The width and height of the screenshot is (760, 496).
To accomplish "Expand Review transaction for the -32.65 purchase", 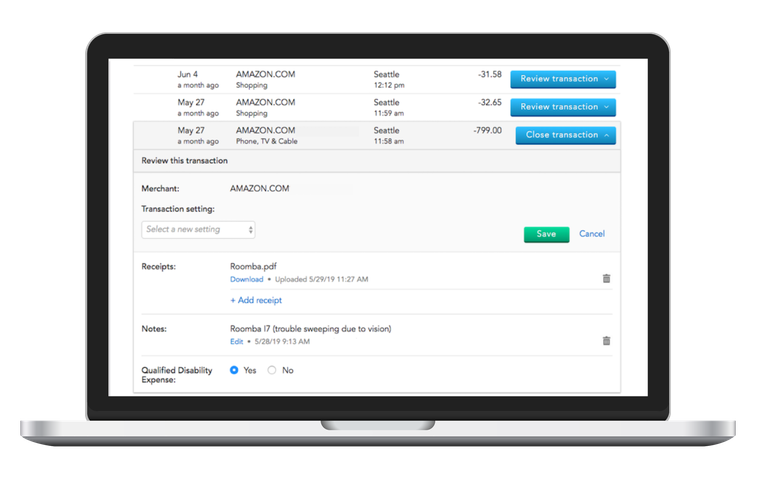I will [x=562, y=106].
